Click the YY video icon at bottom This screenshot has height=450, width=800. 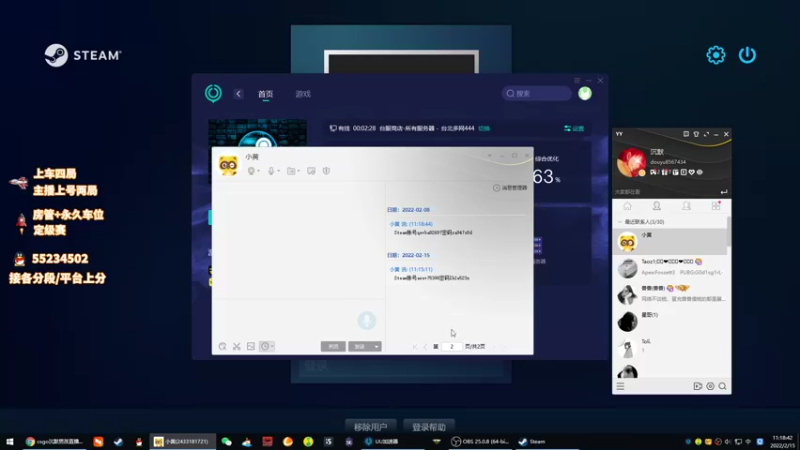coord(697,386)
